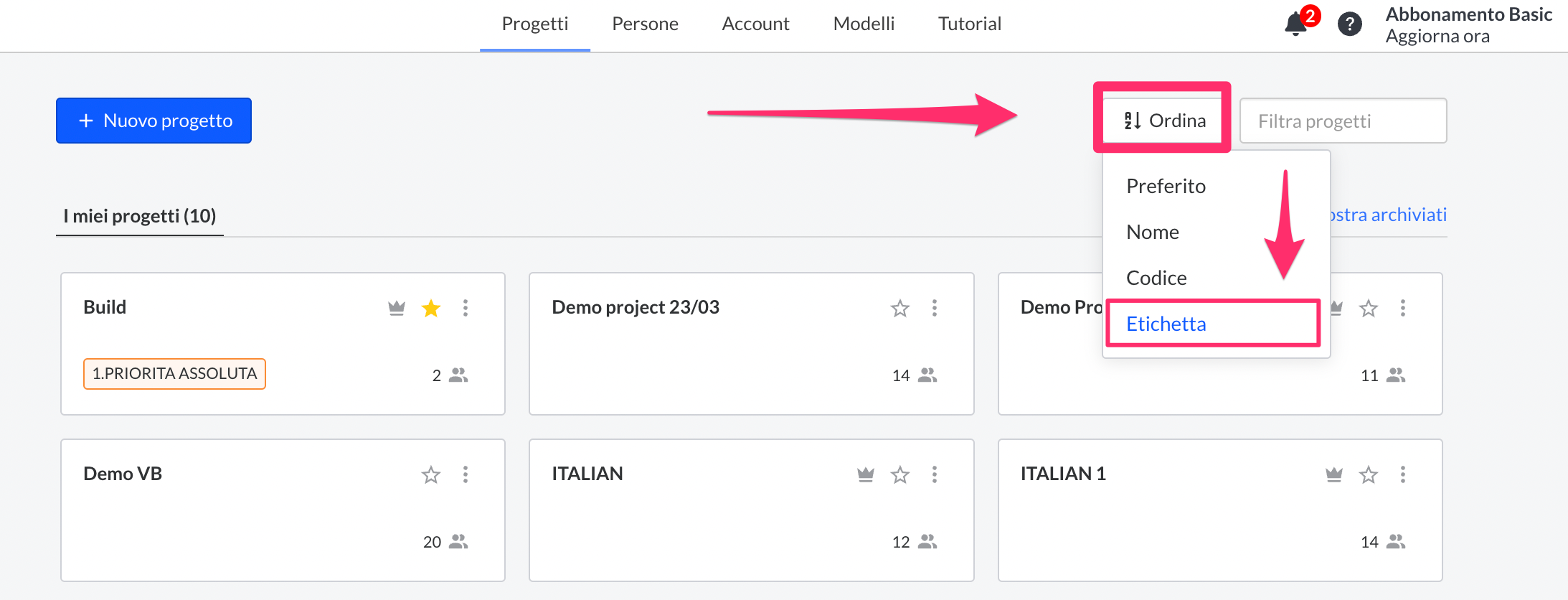Click crown icon on ITALIAN 1 card
This screenshot has width=1568, height=600.
(x=1334, y=474)
